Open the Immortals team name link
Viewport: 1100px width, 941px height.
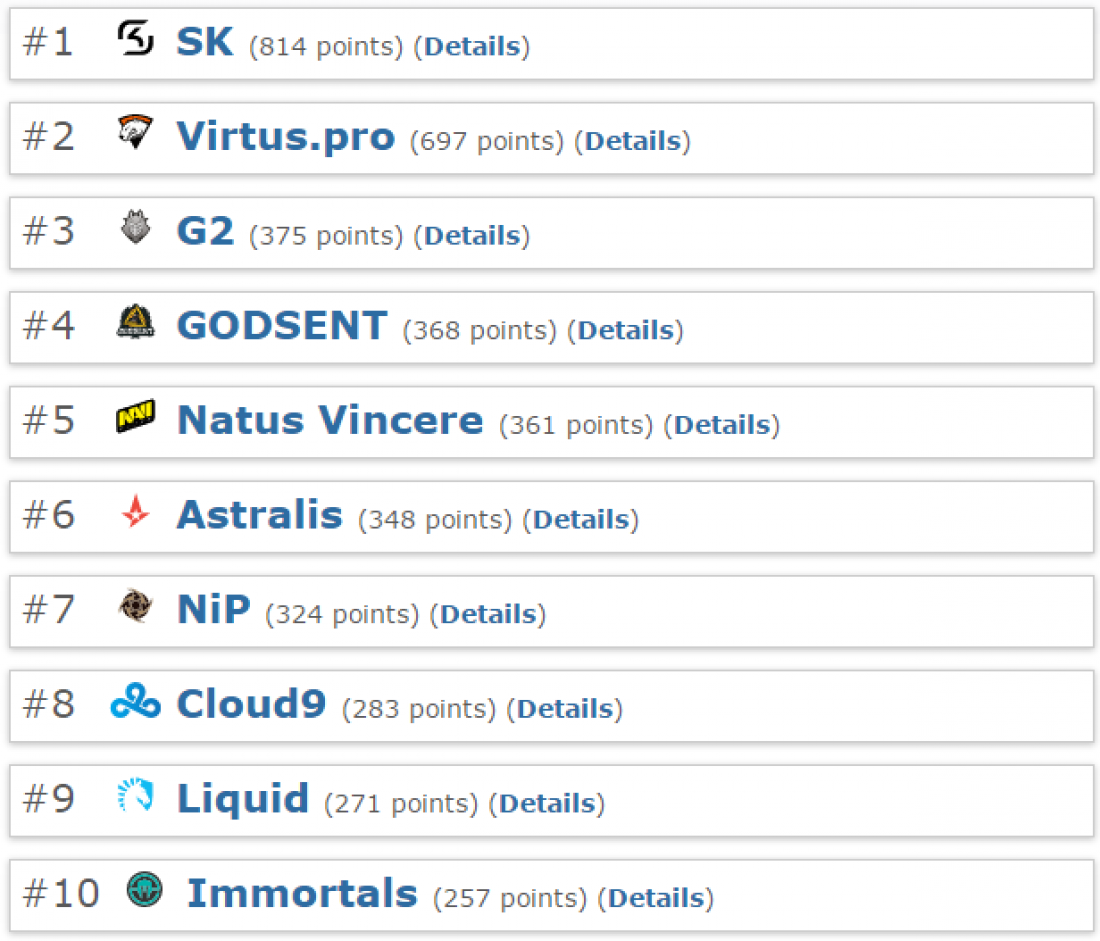[302, 893]
